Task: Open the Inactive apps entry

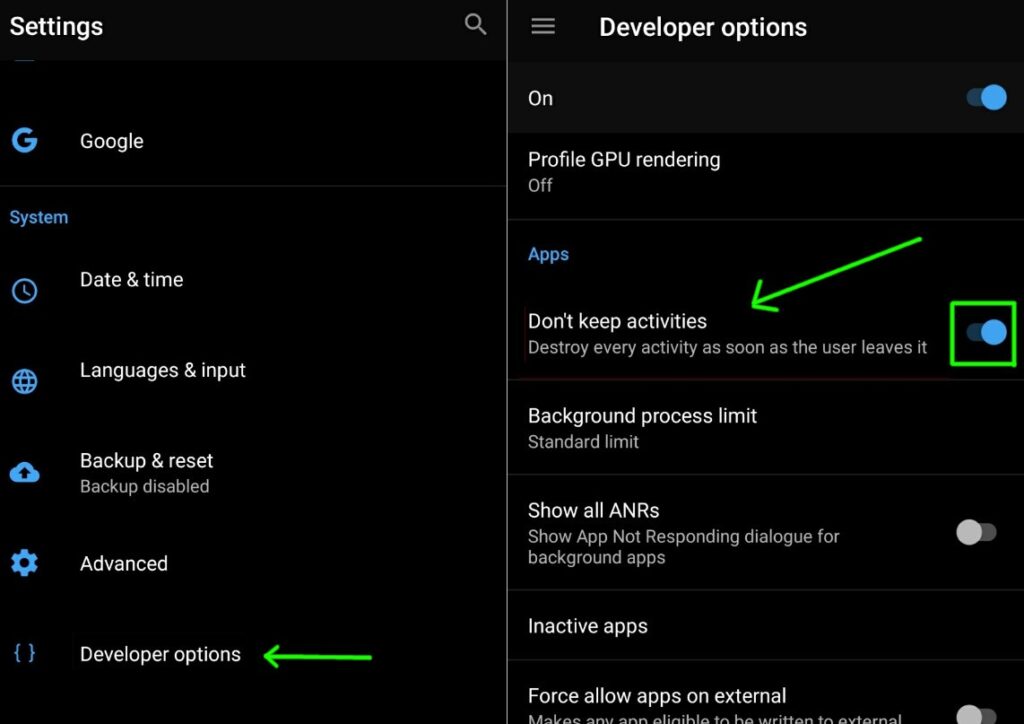Action: coord(765,625)
